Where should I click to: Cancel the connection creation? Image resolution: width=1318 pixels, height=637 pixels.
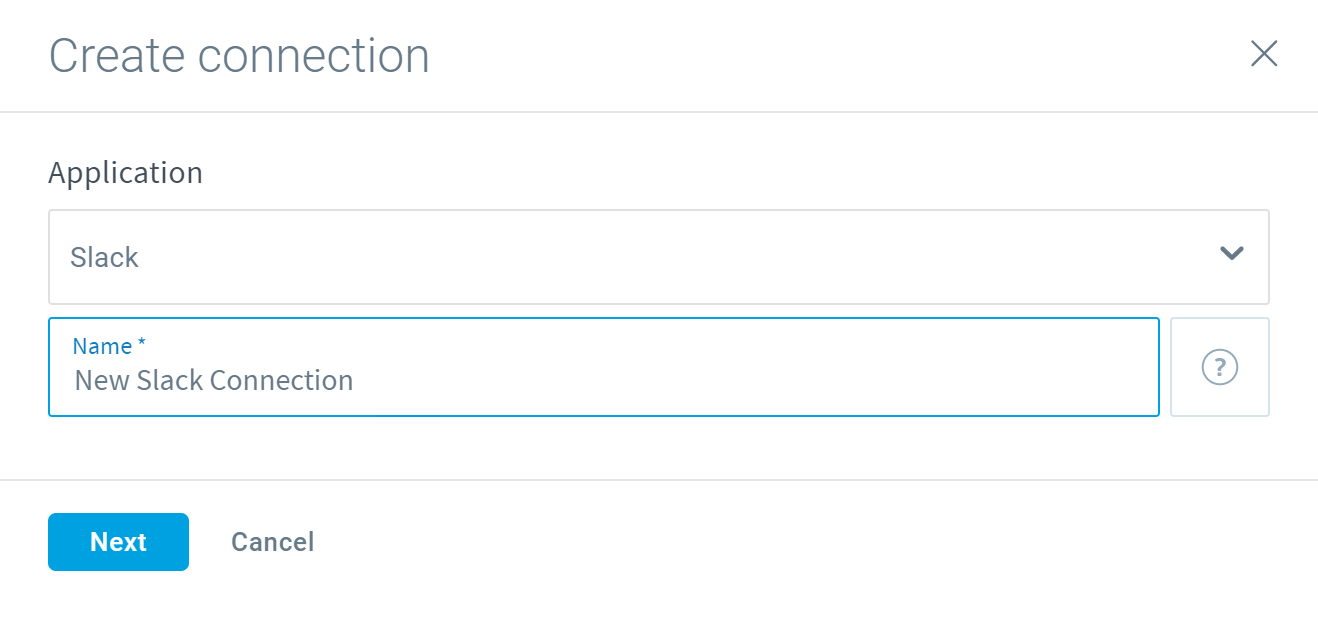(x=272, y=542)
